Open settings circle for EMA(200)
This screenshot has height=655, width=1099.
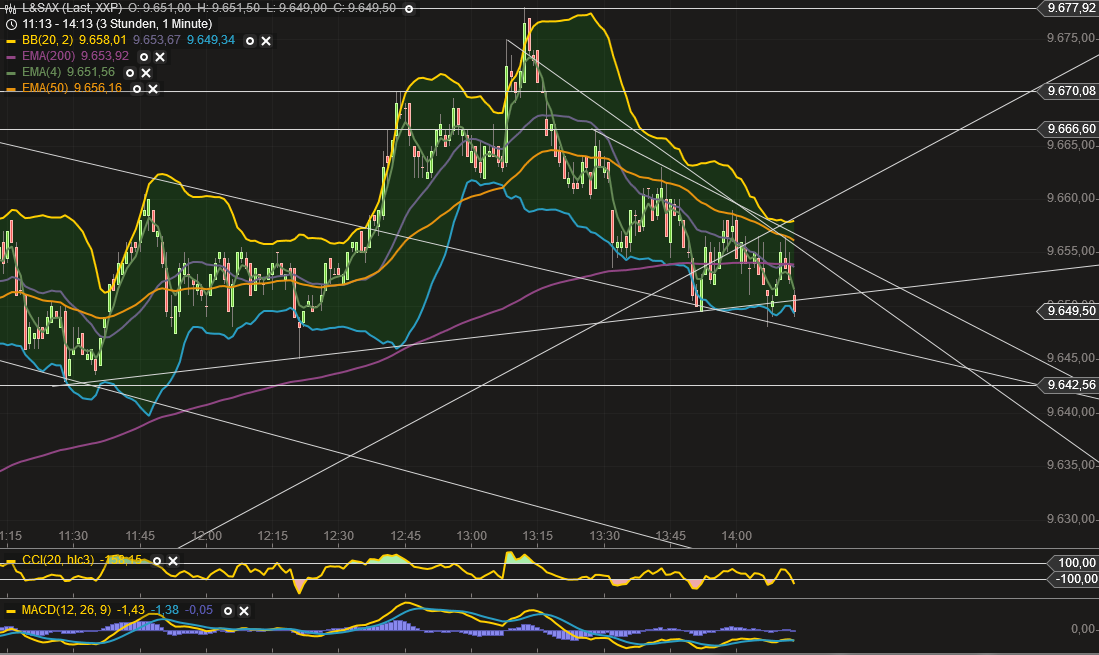coord(143,57)
